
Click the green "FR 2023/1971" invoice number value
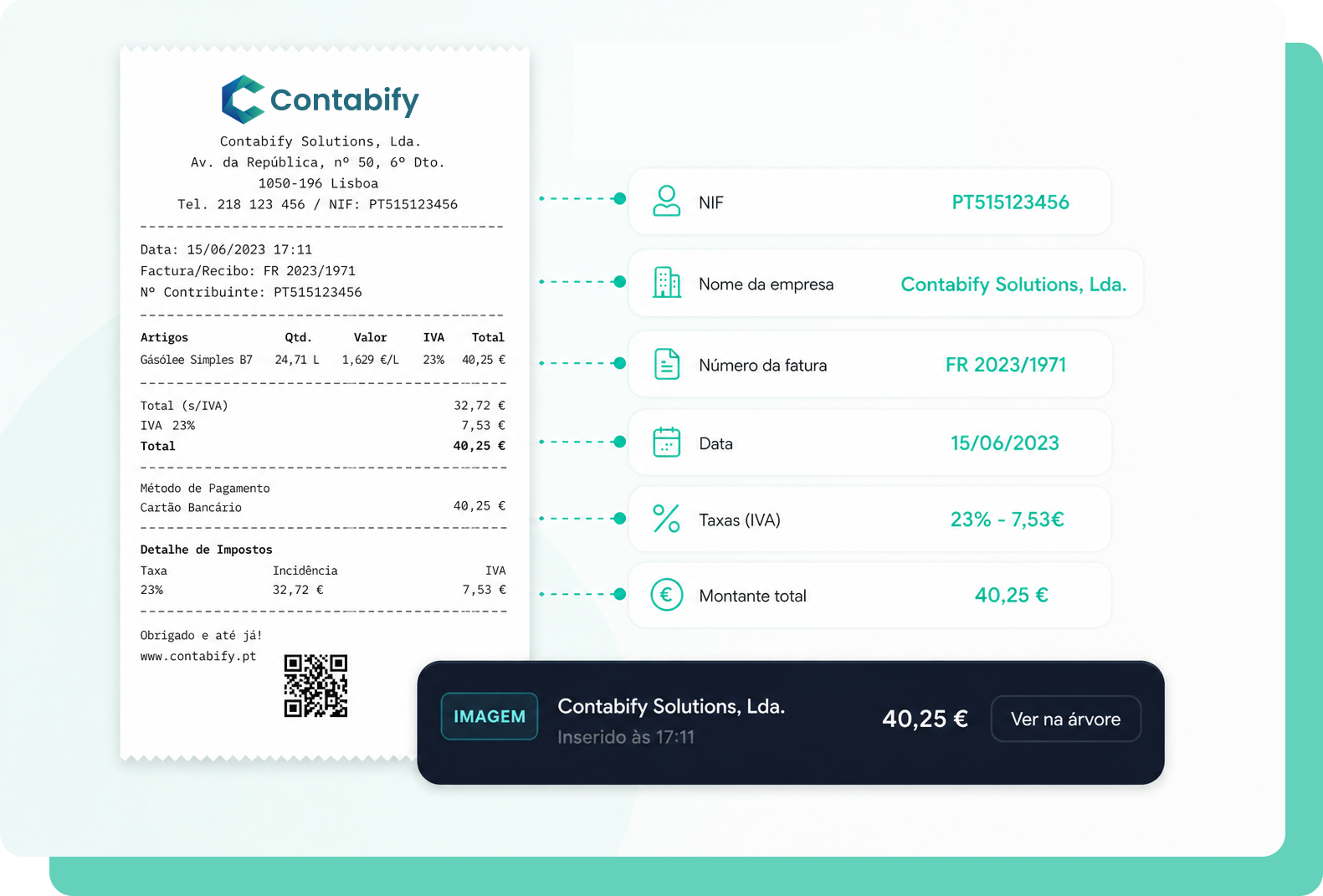[1006, 365]
